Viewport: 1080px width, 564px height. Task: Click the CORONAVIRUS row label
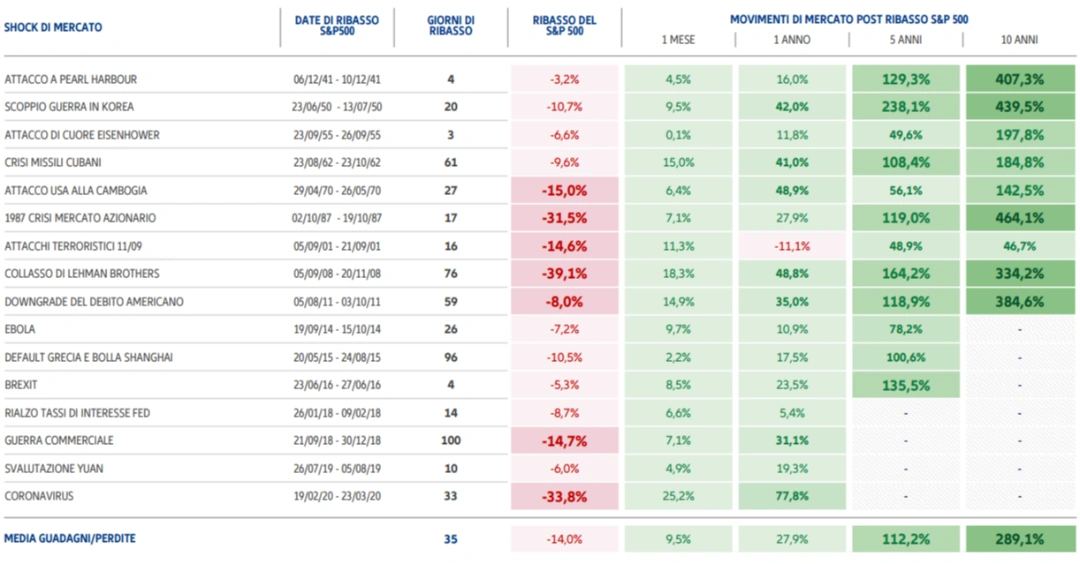click(39, 496)
